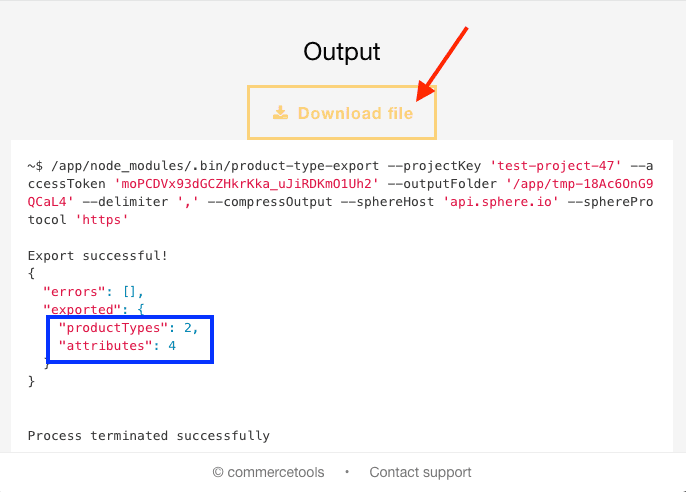Click the copyright symbol in footer
Screen dimensions: 686x492
click(218, 472)
